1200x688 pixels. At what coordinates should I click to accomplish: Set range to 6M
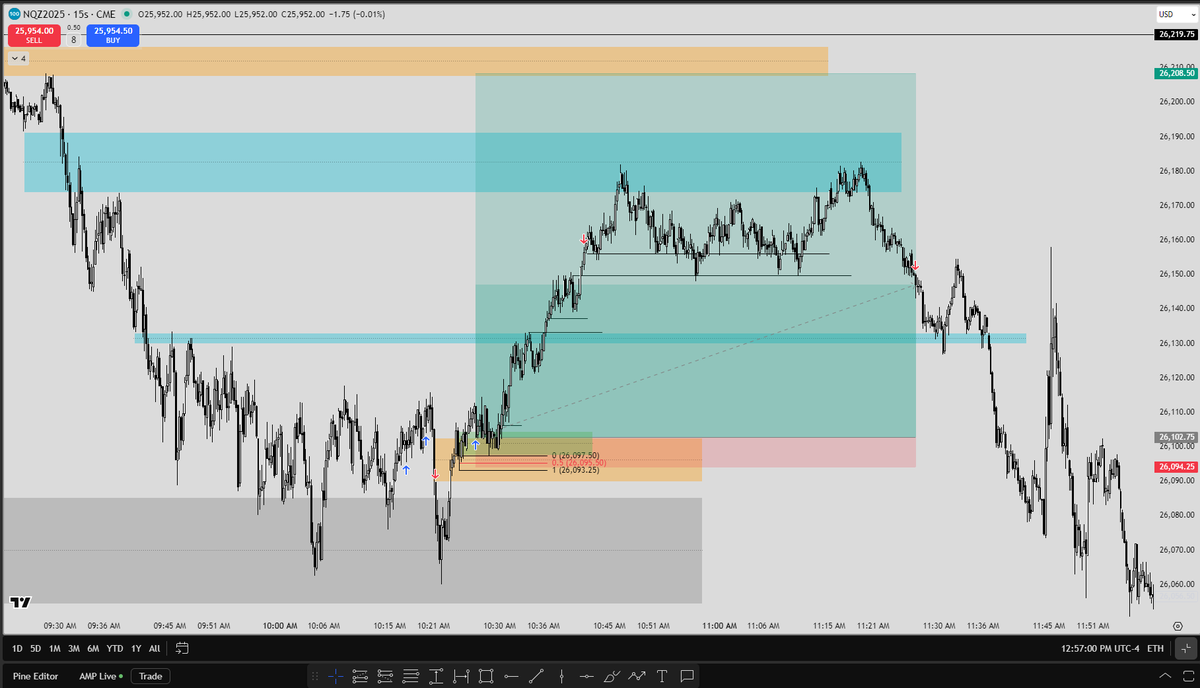[93, 648]
